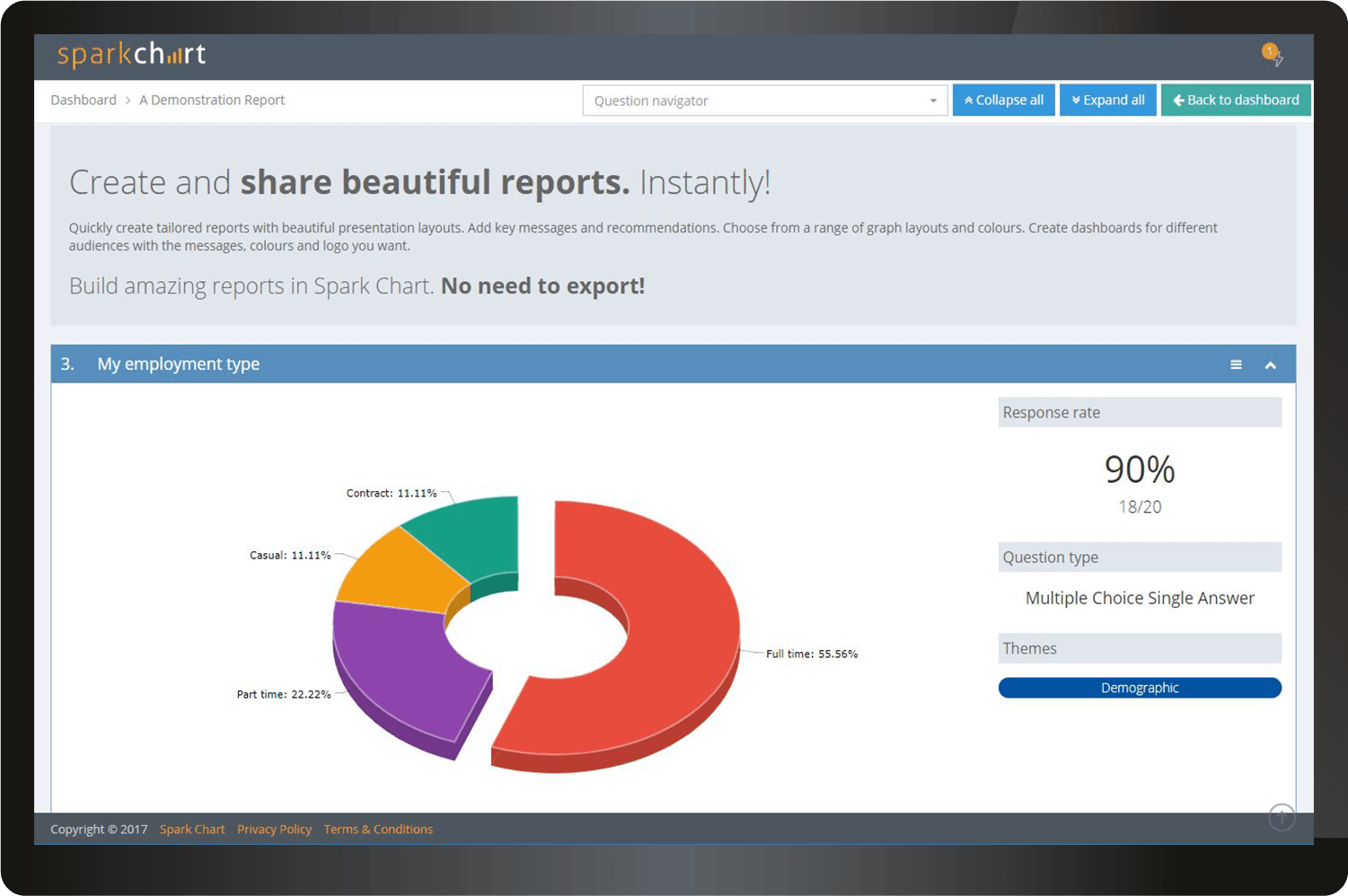Screen dimensions: 1348x896
Task: Click the Sparkchart logo
Action: click(131, 55)
